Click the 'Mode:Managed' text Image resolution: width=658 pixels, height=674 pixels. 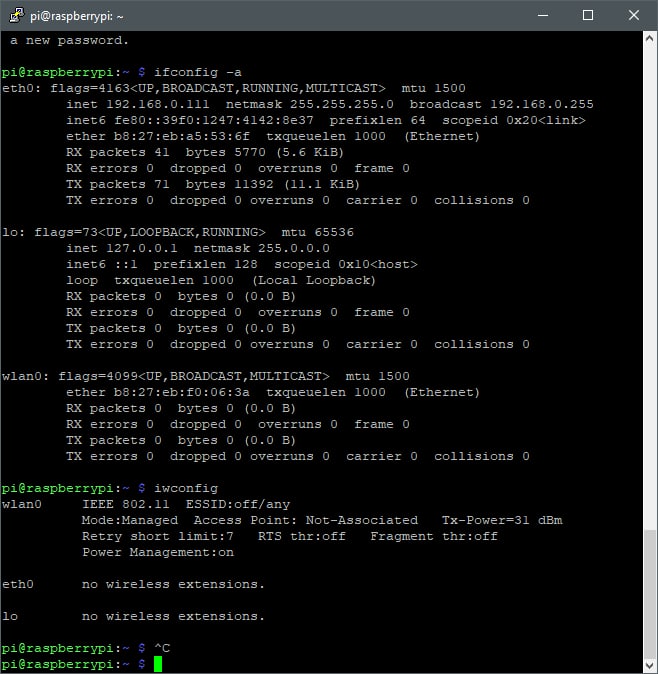point(130,520)
